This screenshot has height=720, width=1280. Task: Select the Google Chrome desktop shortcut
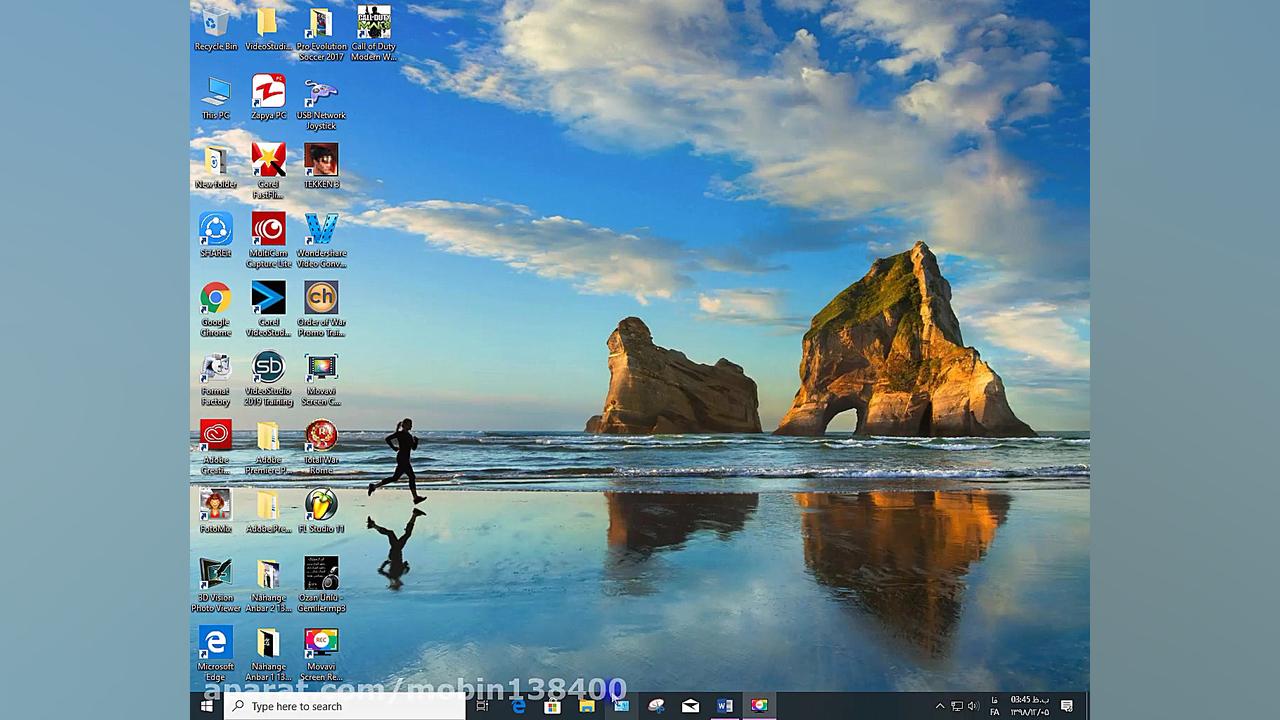pos(215,299)
